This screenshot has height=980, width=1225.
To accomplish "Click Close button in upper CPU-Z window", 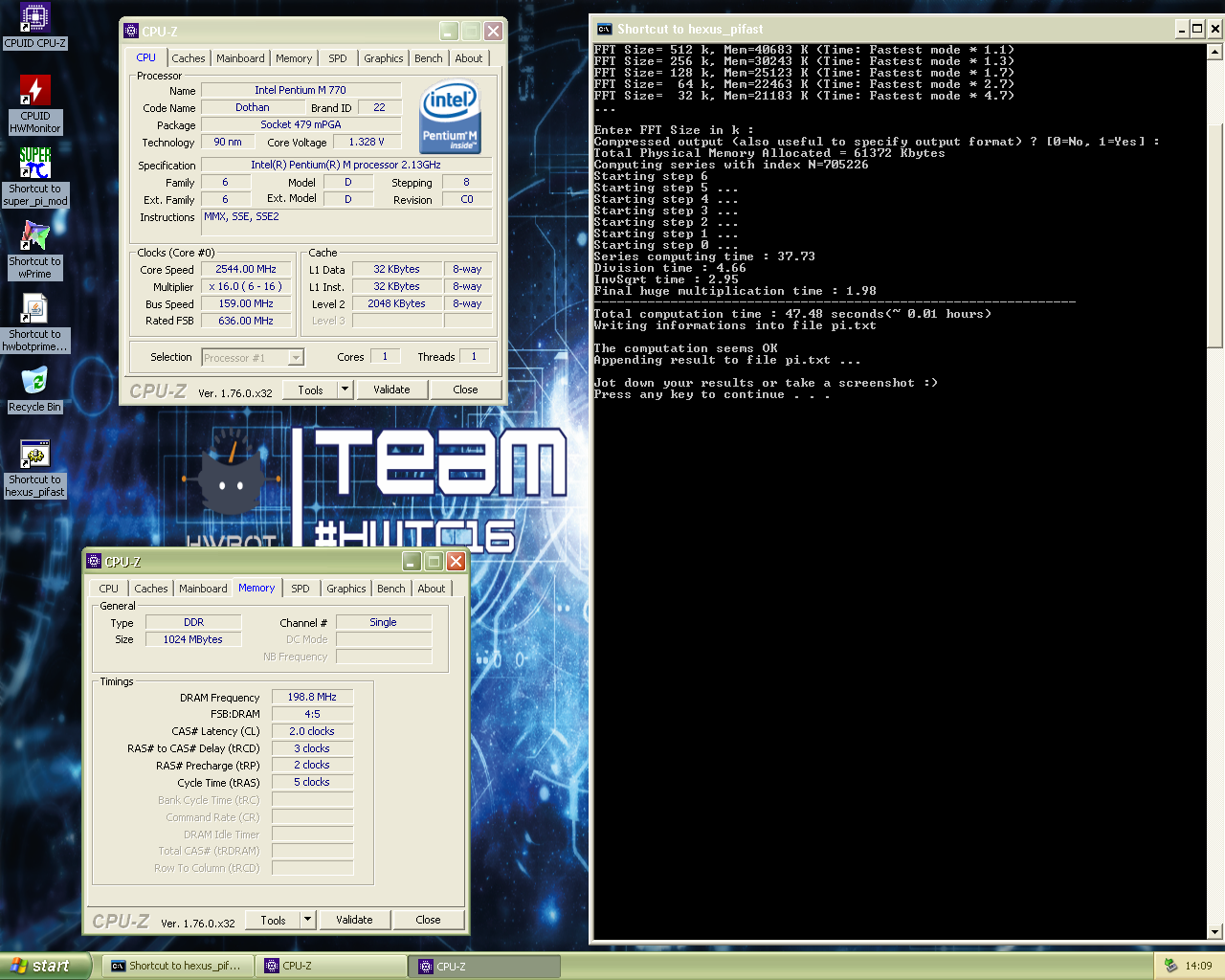I will pyautogui.click(x=465, y=390).
